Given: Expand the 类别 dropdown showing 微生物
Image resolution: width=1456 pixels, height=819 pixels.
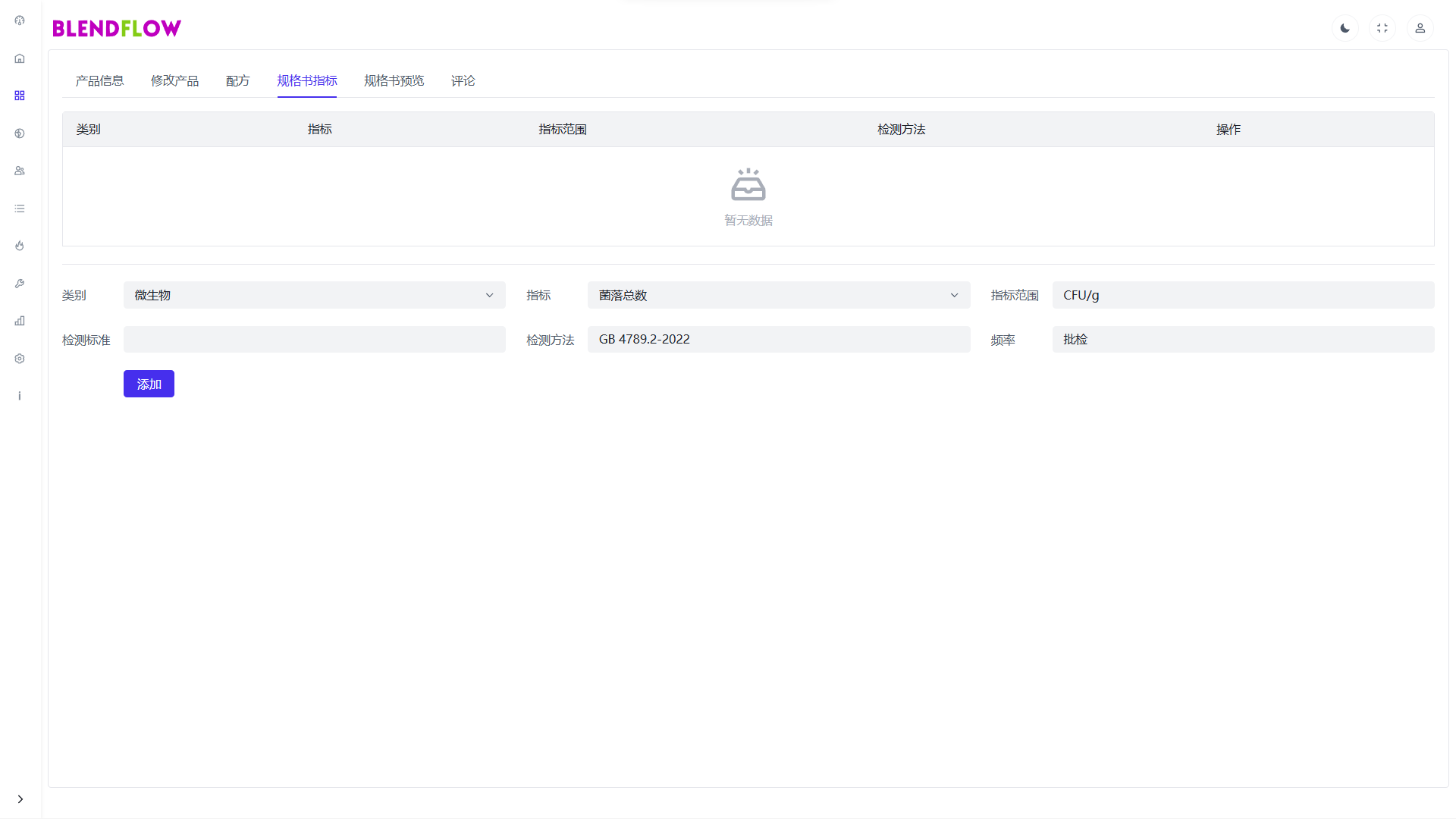Looking at the screenshot, I should pos(314,295).
